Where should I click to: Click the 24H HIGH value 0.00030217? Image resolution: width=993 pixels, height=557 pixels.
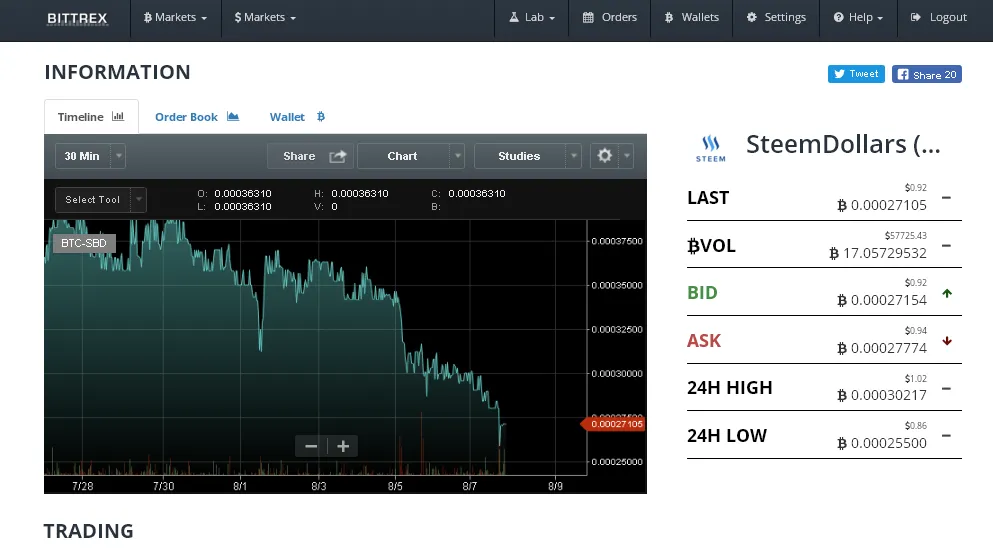pyautogui.click(x=882, y=395)
